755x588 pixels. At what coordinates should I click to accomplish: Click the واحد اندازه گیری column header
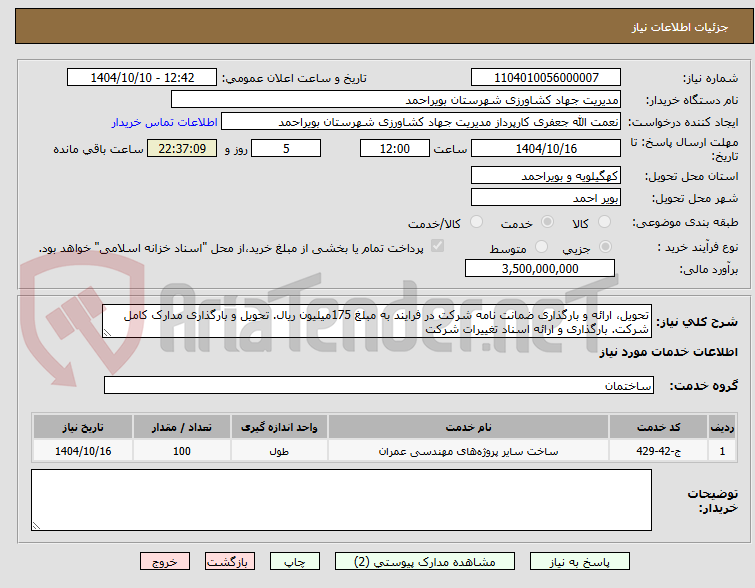(x=279, y=427)
